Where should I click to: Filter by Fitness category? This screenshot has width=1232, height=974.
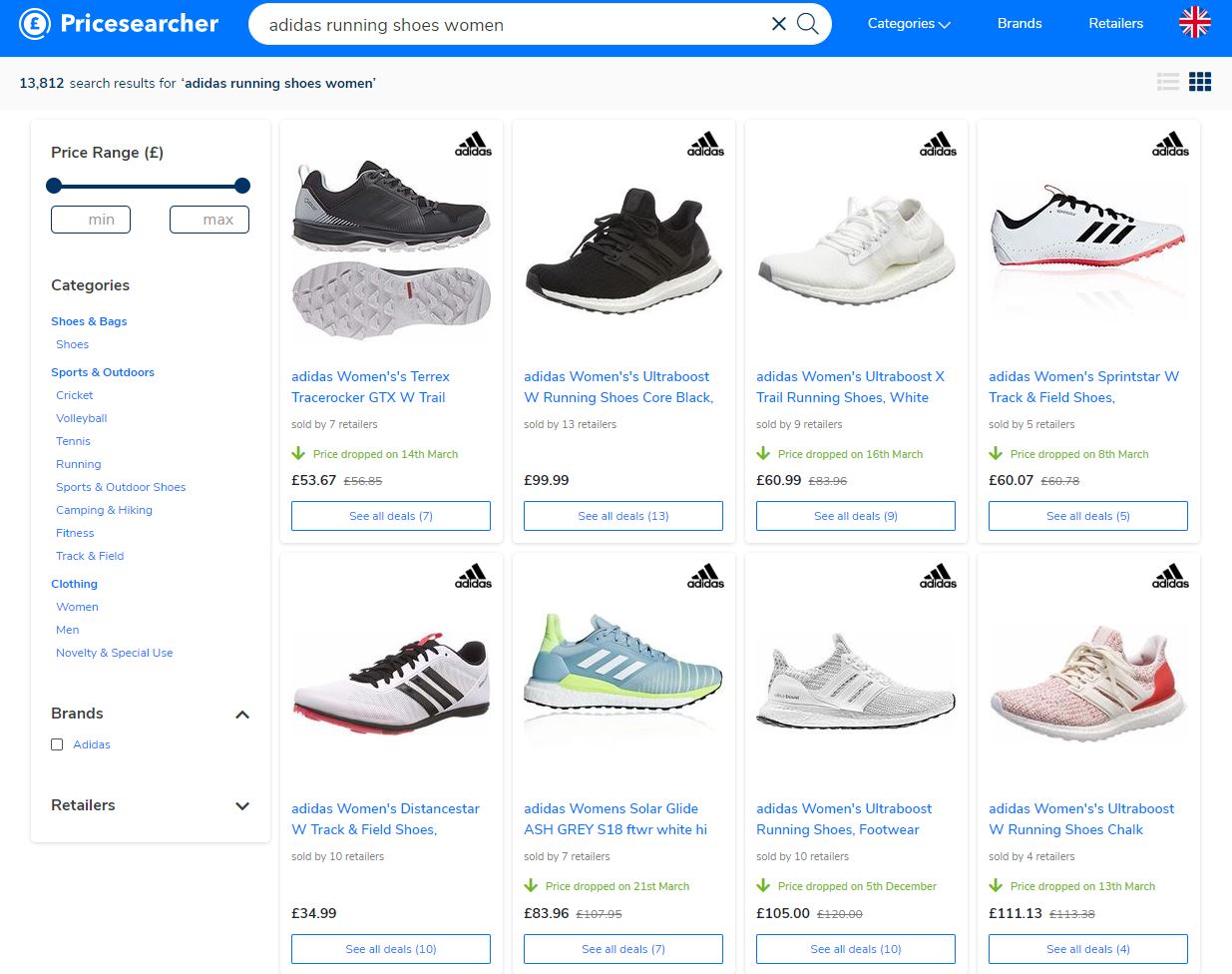pyautogui.click(x=75, y=533)
